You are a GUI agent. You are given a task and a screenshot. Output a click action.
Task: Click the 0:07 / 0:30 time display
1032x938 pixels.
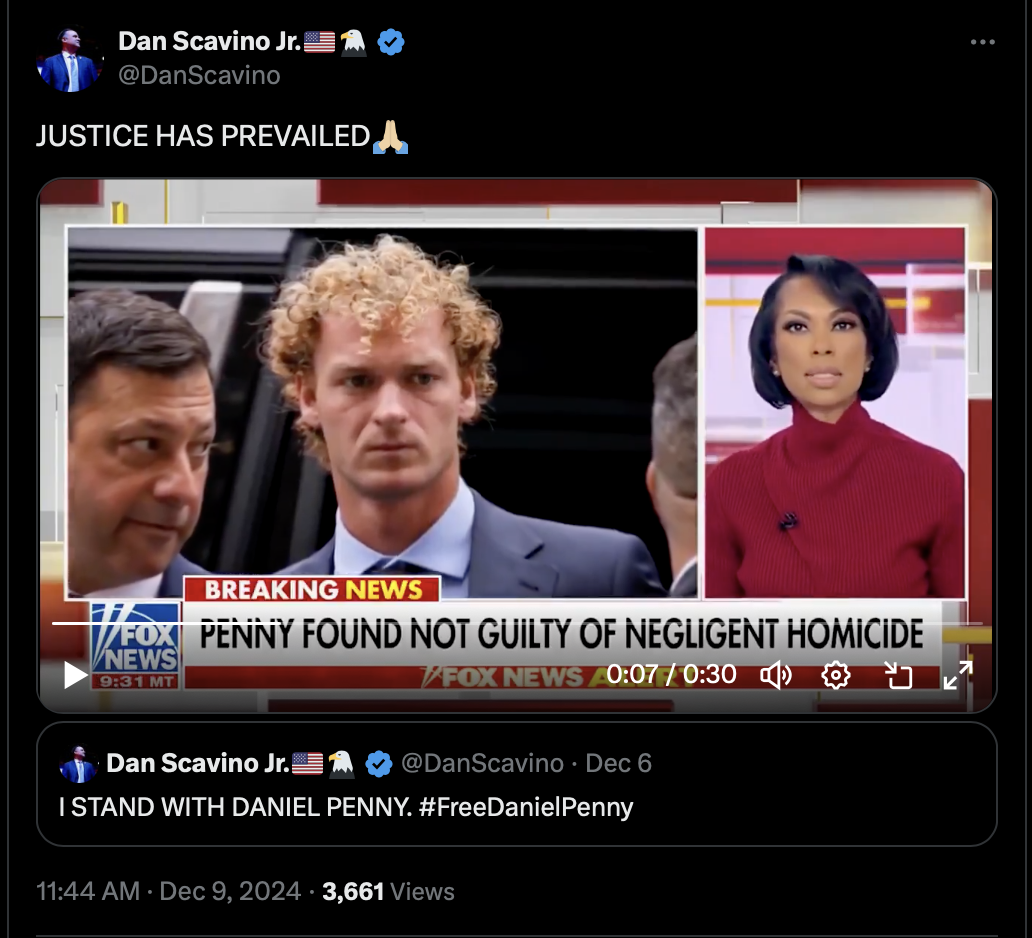[x=671, y=674]
